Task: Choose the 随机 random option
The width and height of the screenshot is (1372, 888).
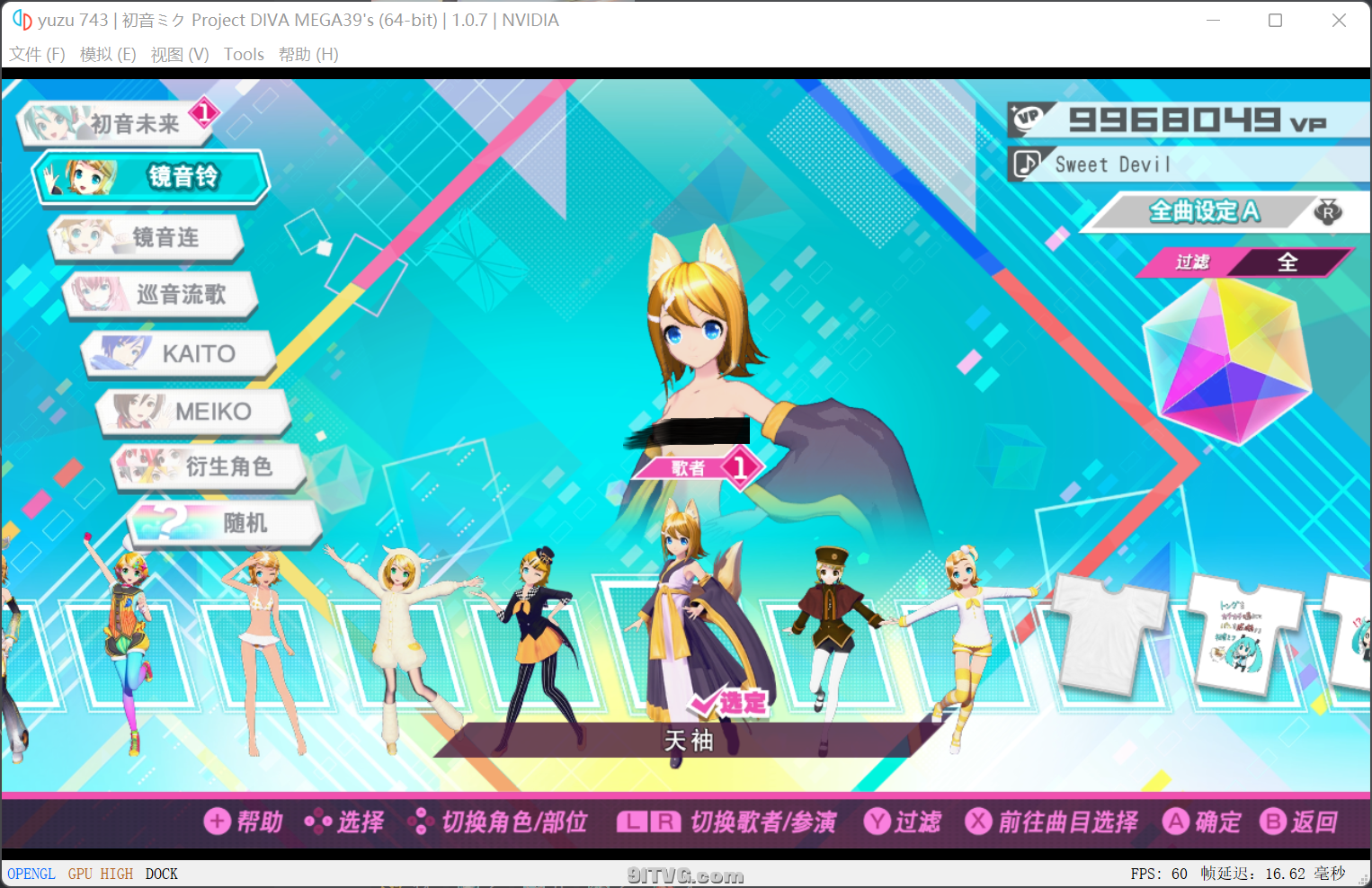Action: tap(224, 523)
